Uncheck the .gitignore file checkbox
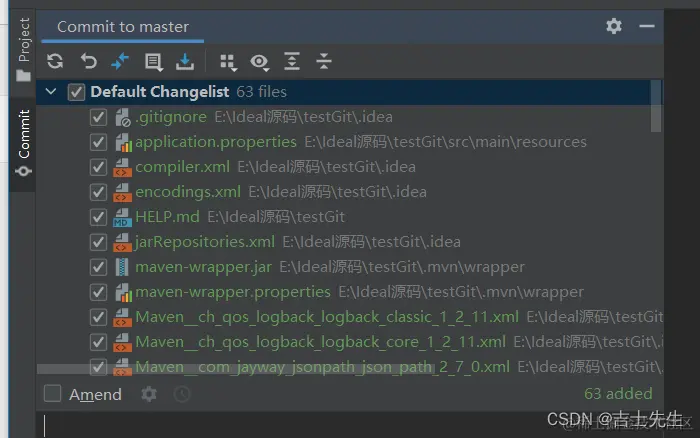This screenshot has width=700, height=438. [x=98, y=117]
